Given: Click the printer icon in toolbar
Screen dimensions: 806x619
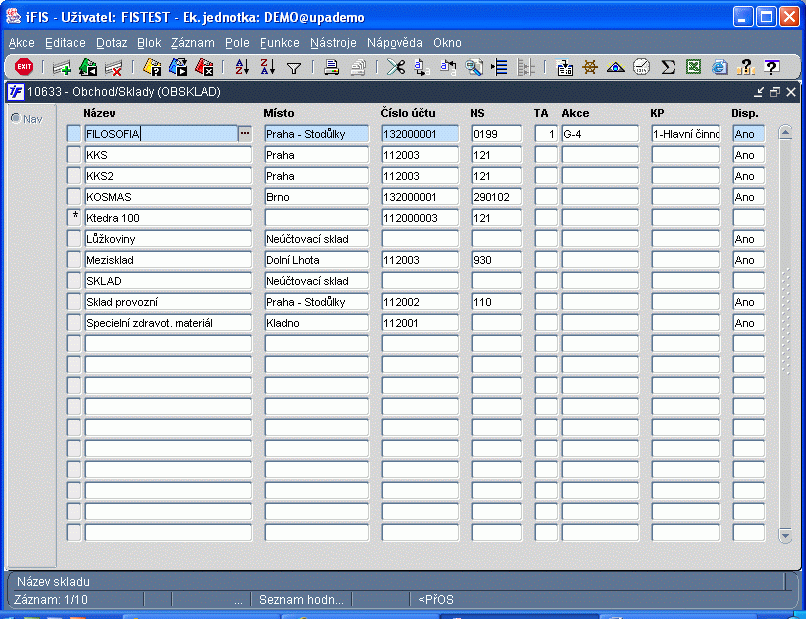Looking at the screenshot, I should pyautogui.click(x=332, y=67).
